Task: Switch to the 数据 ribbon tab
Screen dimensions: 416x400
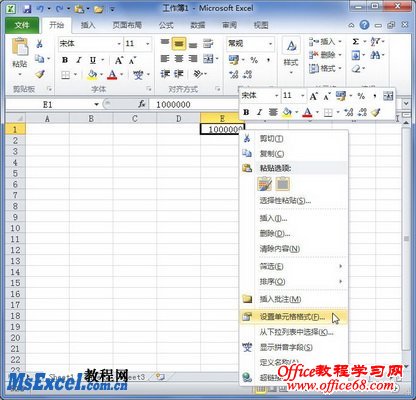Action: (x=198, y=25)
